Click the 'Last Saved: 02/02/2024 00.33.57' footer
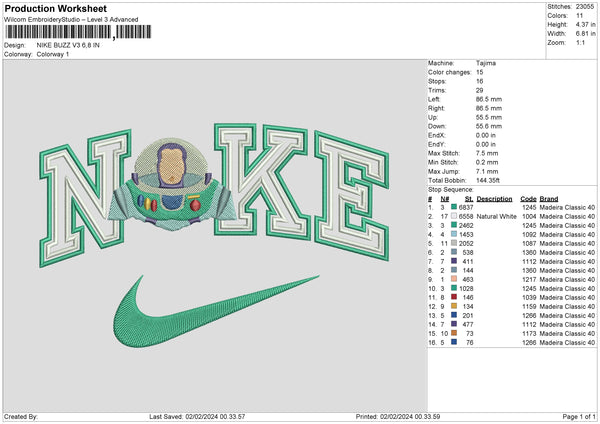This screenshot has width=600, height=424. coord(197,416)
